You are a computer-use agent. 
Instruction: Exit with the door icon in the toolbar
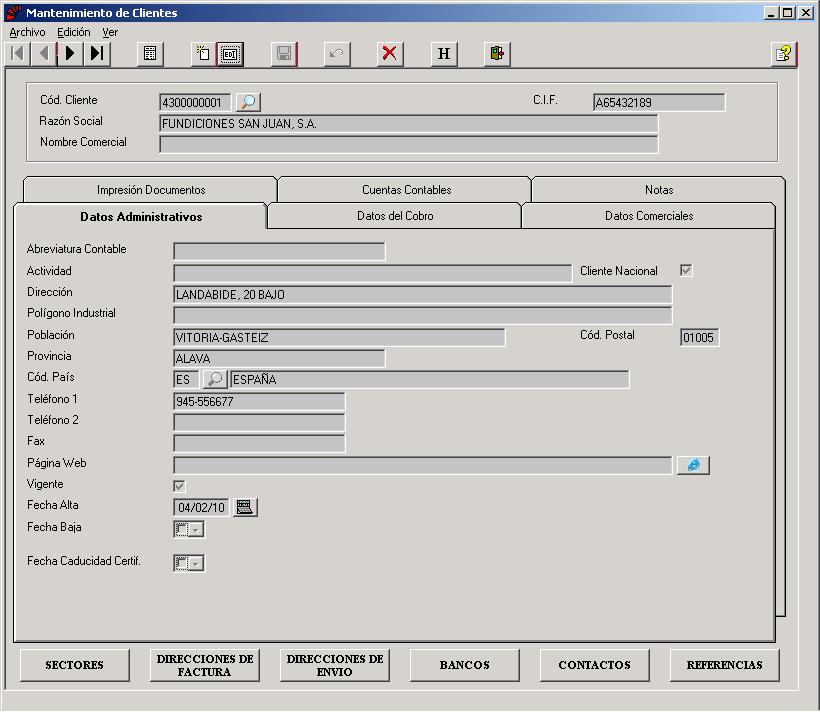click(x=497, y=53)
